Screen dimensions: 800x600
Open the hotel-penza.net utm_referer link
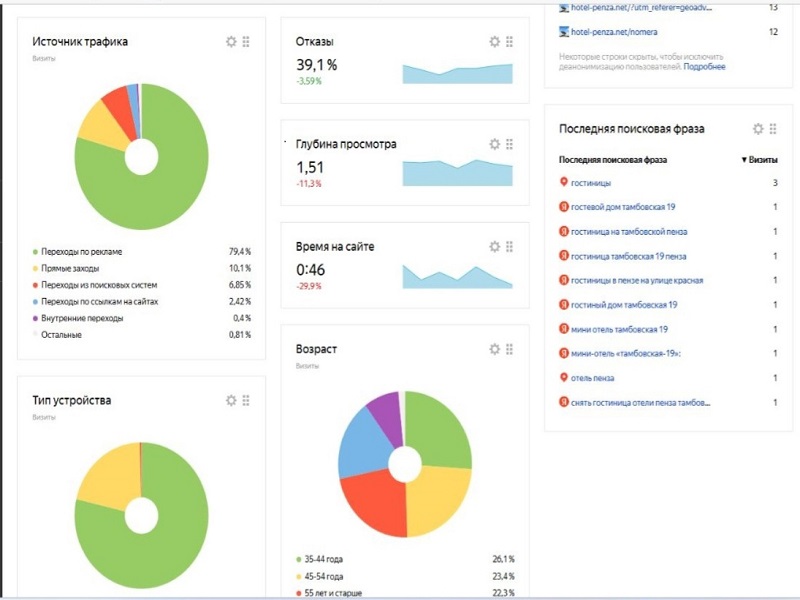click(641, 8)
